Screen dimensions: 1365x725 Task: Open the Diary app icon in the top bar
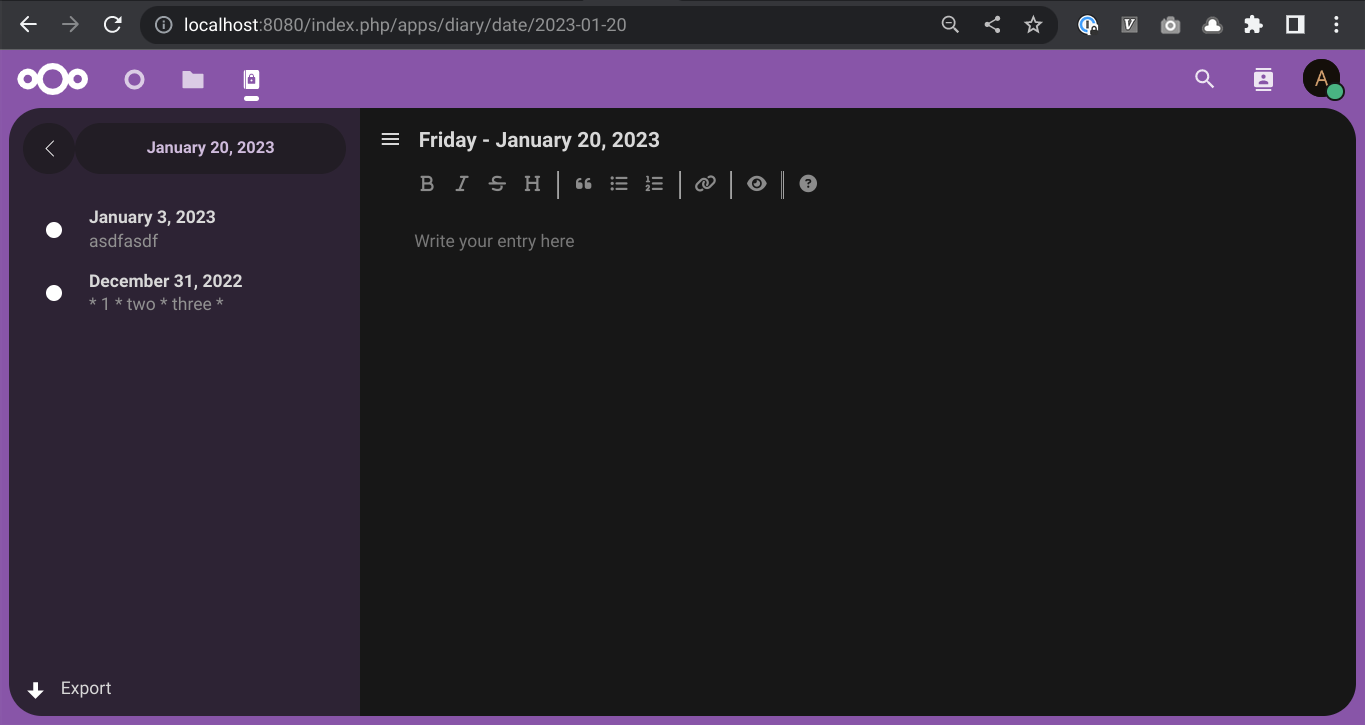coord(251,79)
